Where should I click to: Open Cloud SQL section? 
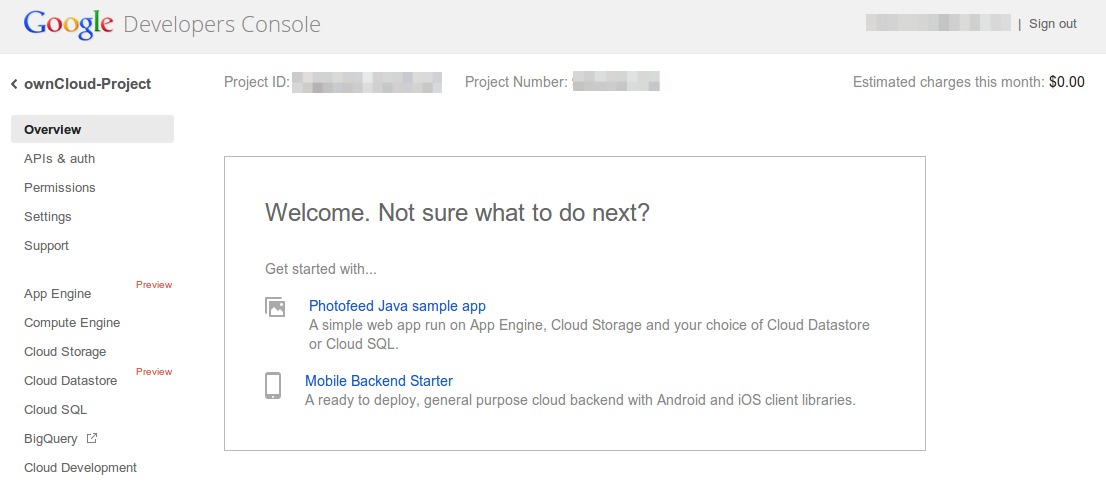coord(55,410)
